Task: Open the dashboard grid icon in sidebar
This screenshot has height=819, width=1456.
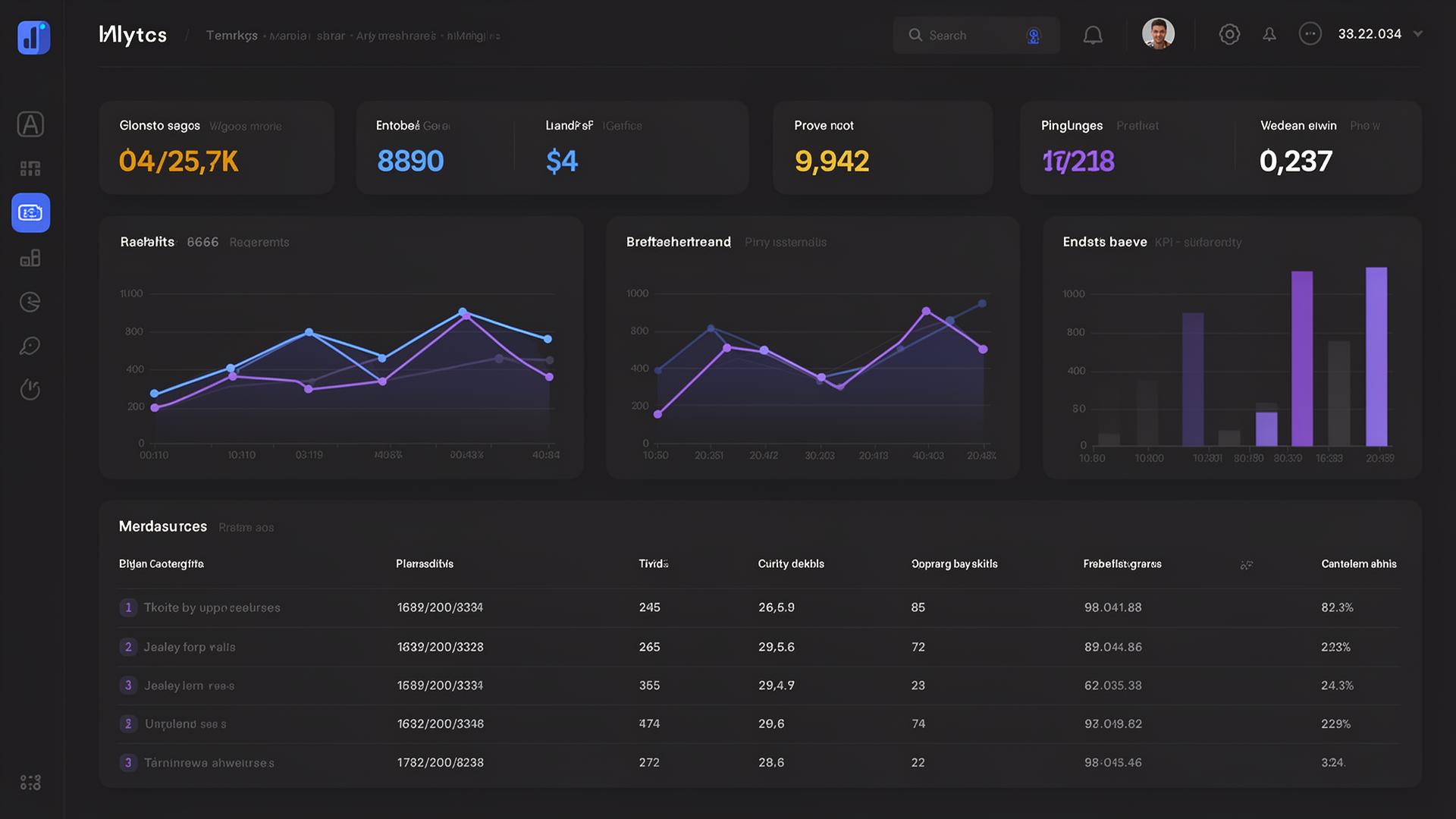Action: [30, 168]
